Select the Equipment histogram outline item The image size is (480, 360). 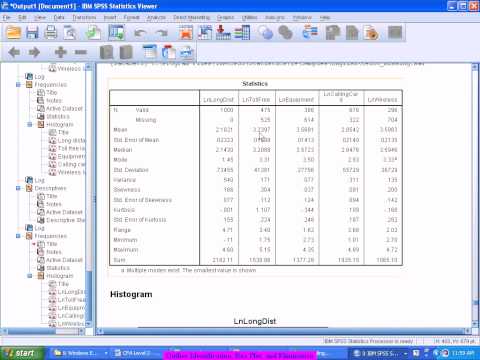pyautogui.click(x=71, y=156)
